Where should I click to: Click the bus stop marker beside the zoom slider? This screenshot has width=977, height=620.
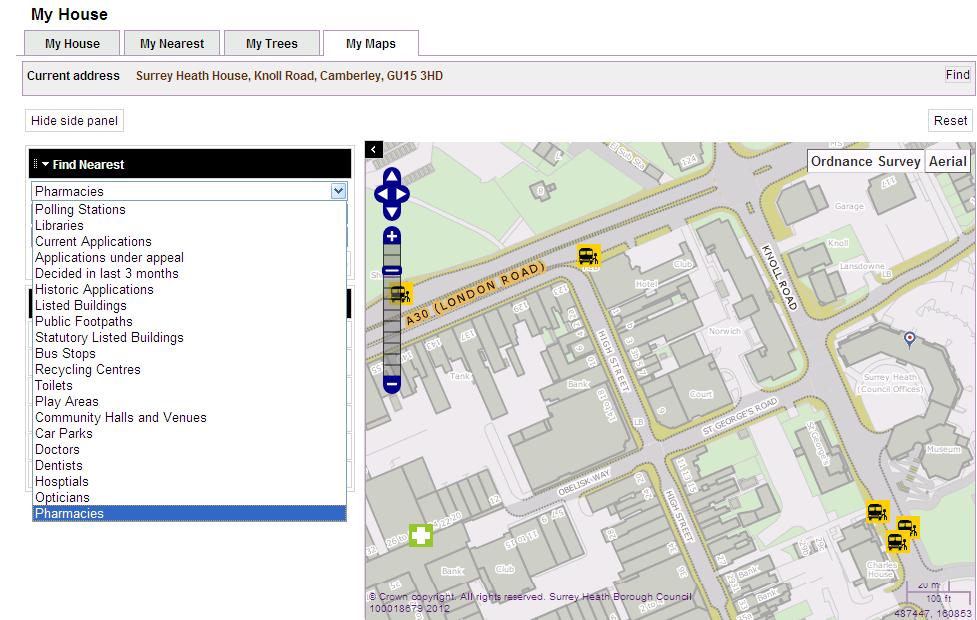click(401, 293)
